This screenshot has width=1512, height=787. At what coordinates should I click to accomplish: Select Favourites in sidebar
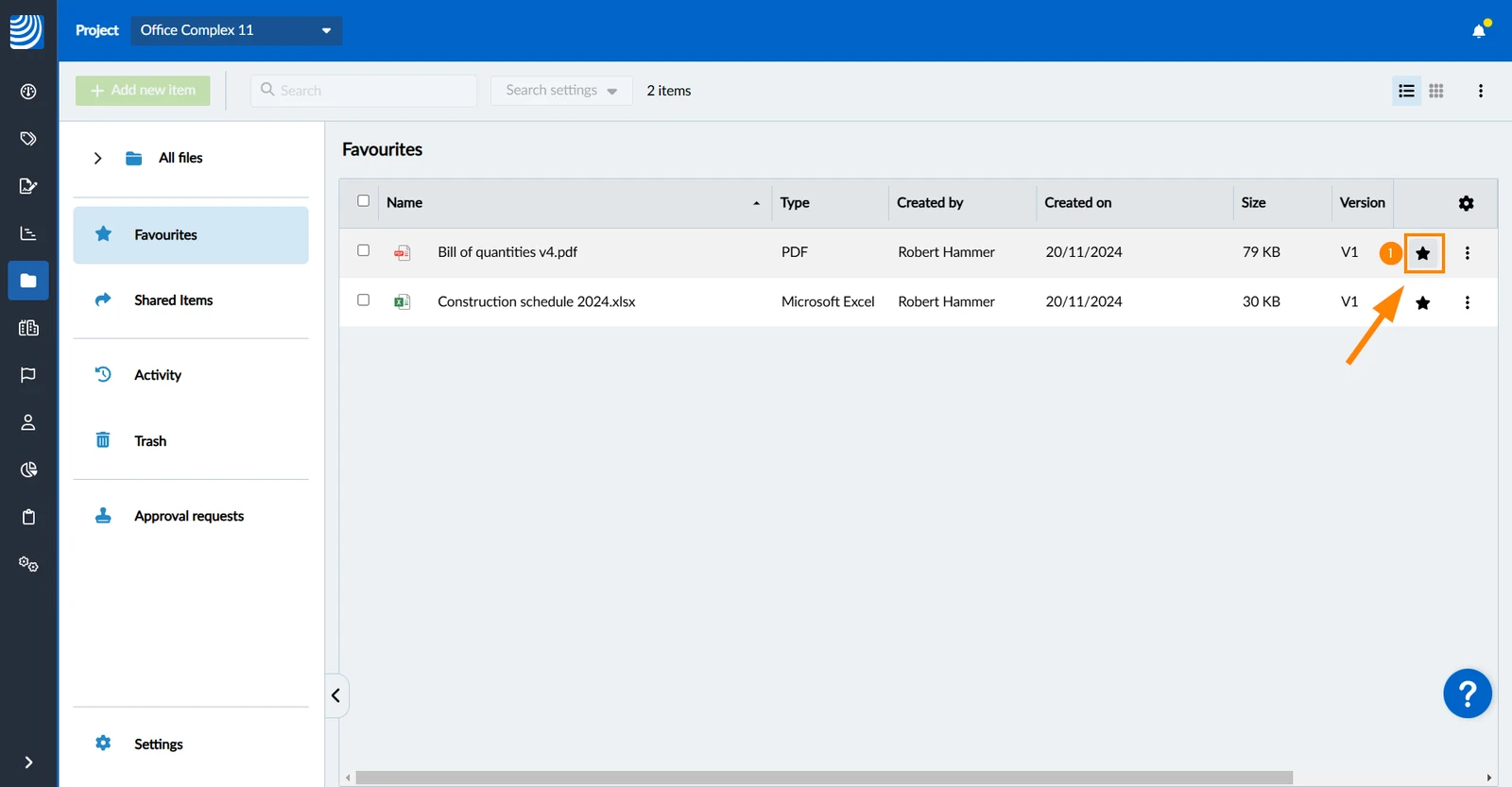191,235
